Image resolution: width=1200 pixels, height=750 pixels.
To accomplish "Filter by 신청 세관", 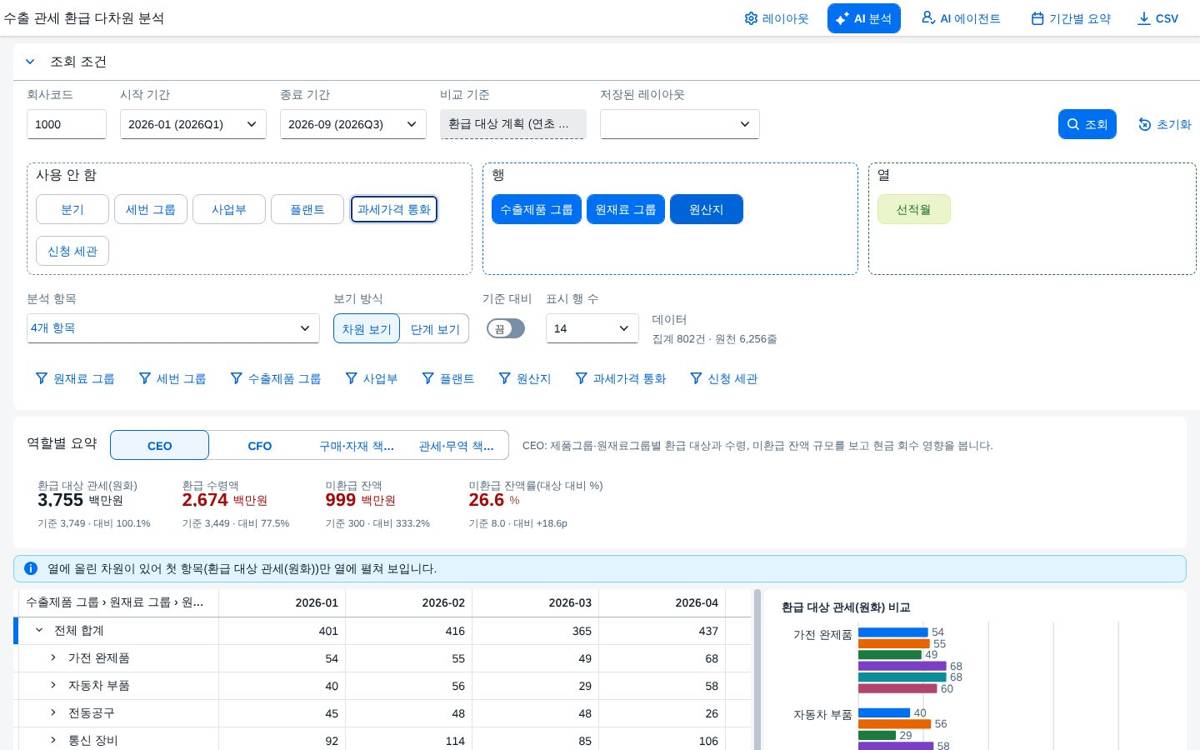I will point(724,379).
